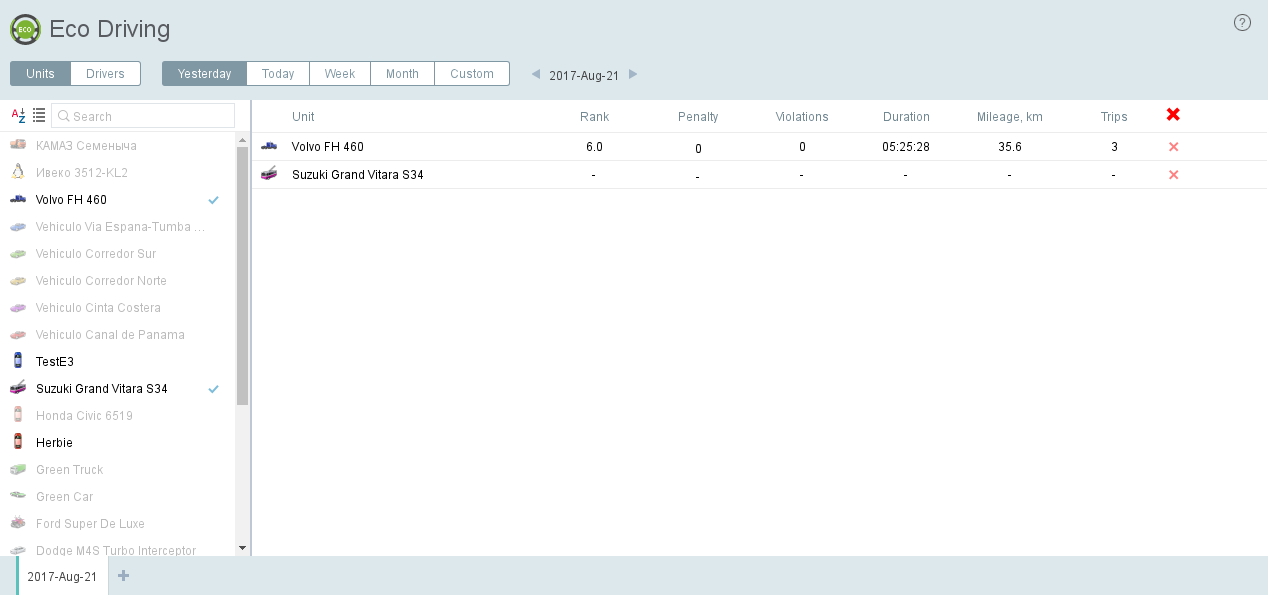Click the list view icon beside search

point(39,116)
